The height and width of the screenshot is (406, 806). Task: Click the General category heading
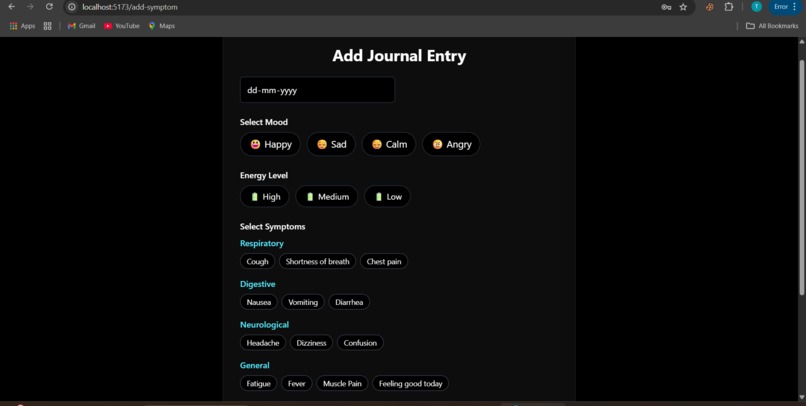coord(254,365)
